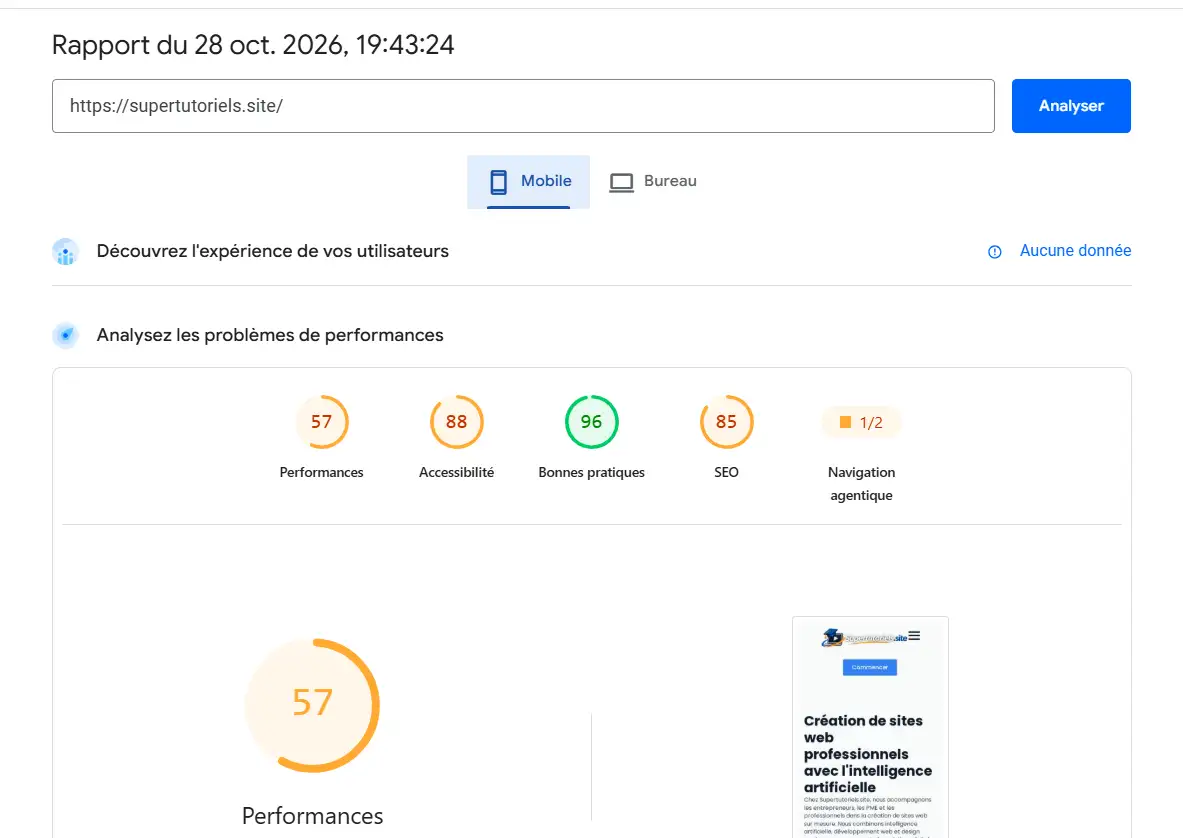This screenshot has width=1183, height=838.
Task: Select the Performances score gauge 57
Action: point(321,422)
